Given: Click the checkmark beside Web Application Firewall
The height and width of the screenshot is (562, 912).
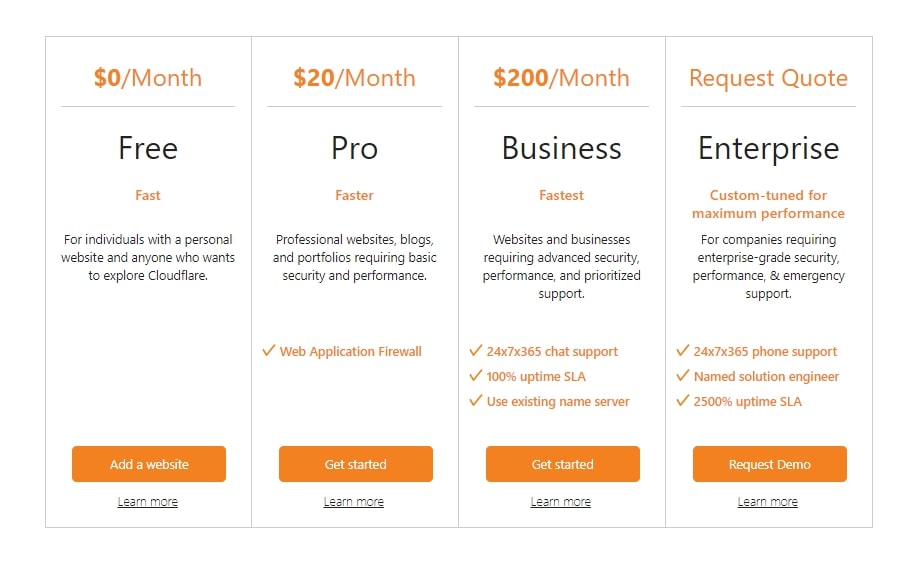Looking at the screenshot, I should 268,351.
